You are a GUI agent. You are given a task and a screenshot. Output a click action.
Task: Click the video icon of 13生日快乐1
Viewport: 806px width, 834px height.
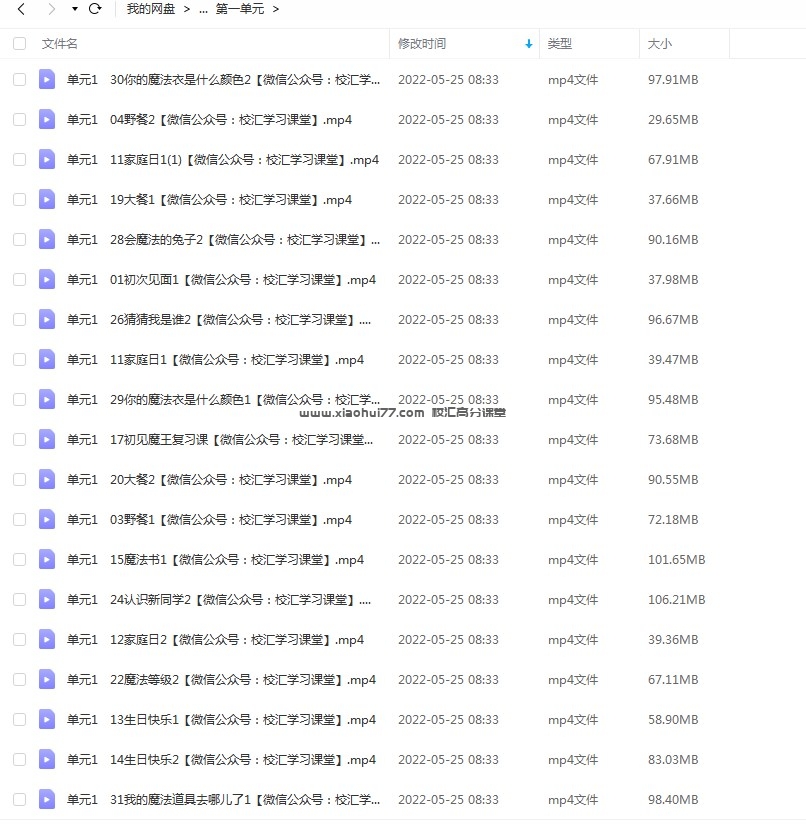pos(47,720)
